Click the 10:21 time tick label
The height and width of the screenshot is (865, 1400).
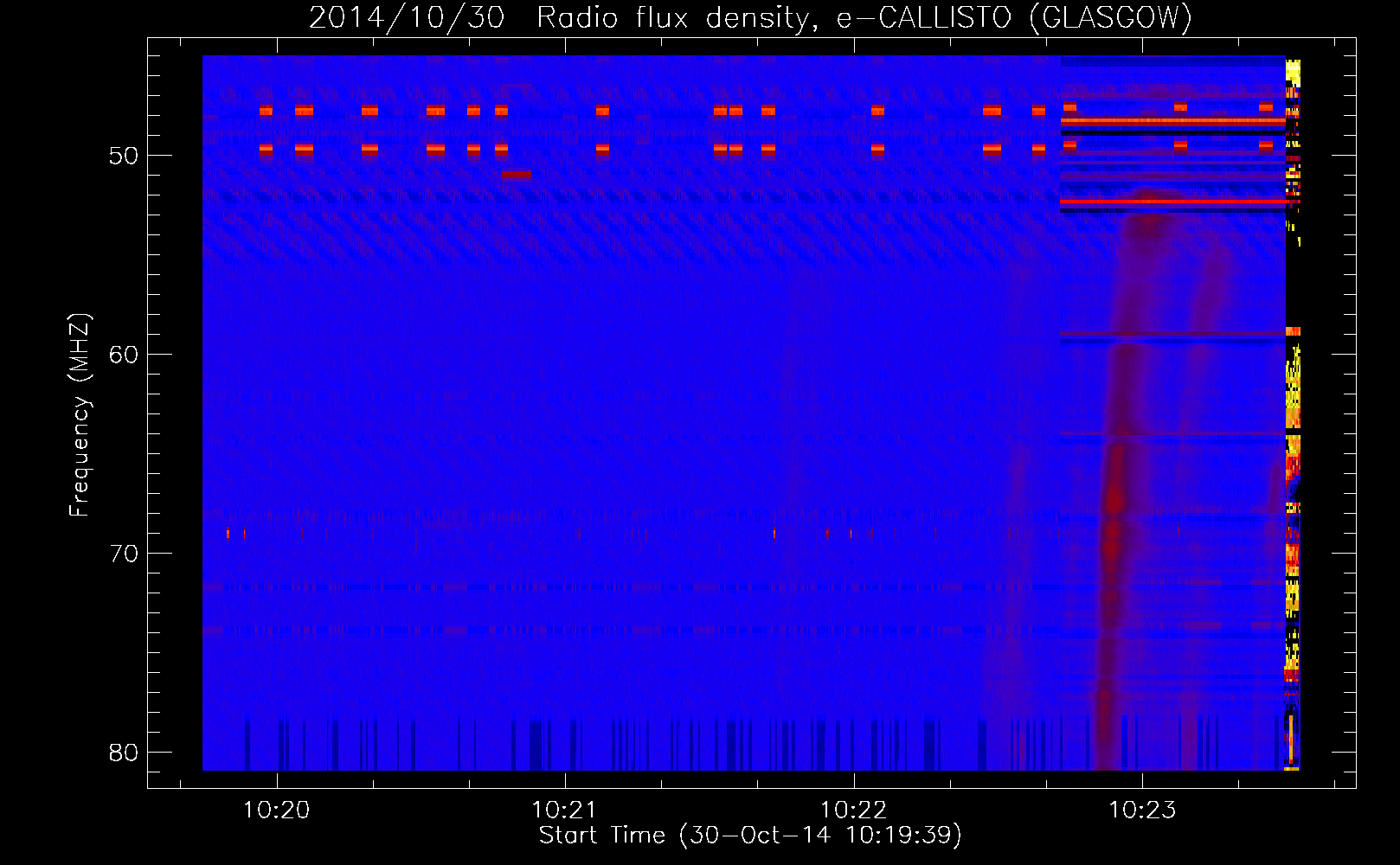pos(565,810)
